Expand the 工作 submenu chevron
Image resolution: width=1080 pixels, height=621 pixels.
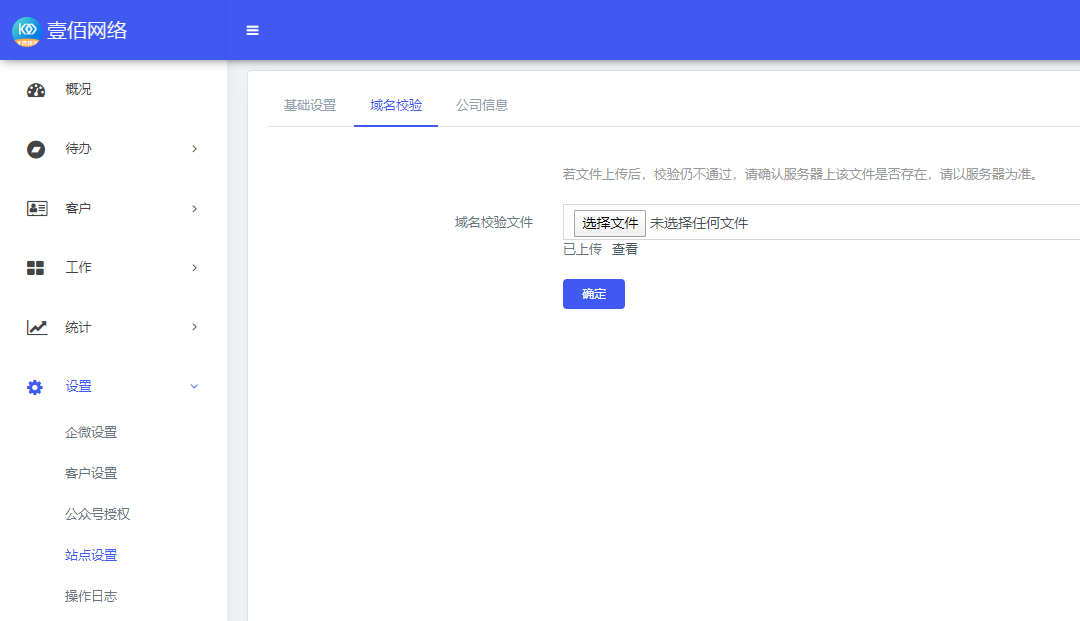pos(194,268)
